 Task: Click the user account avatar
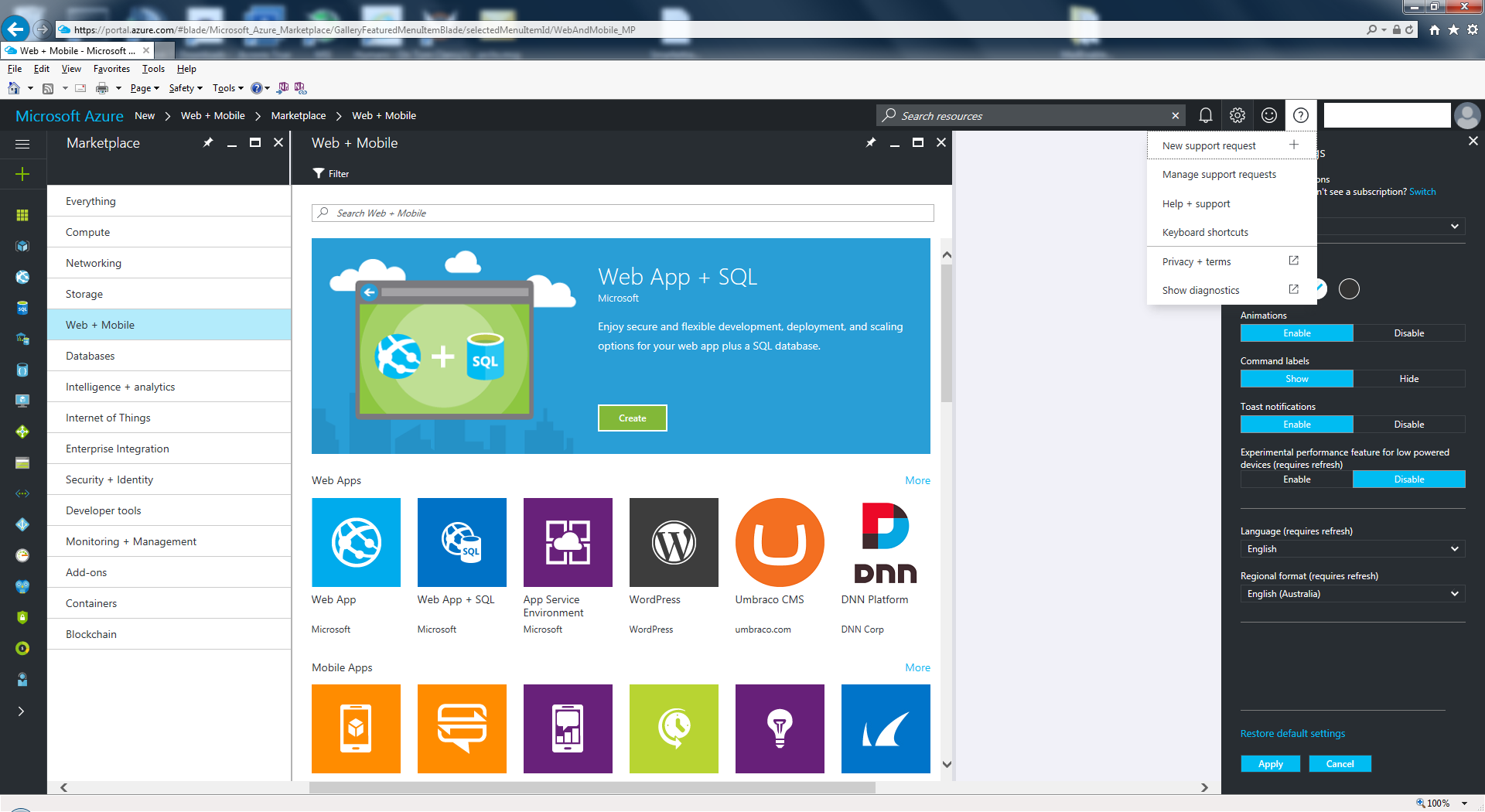tap(1467, 115)
